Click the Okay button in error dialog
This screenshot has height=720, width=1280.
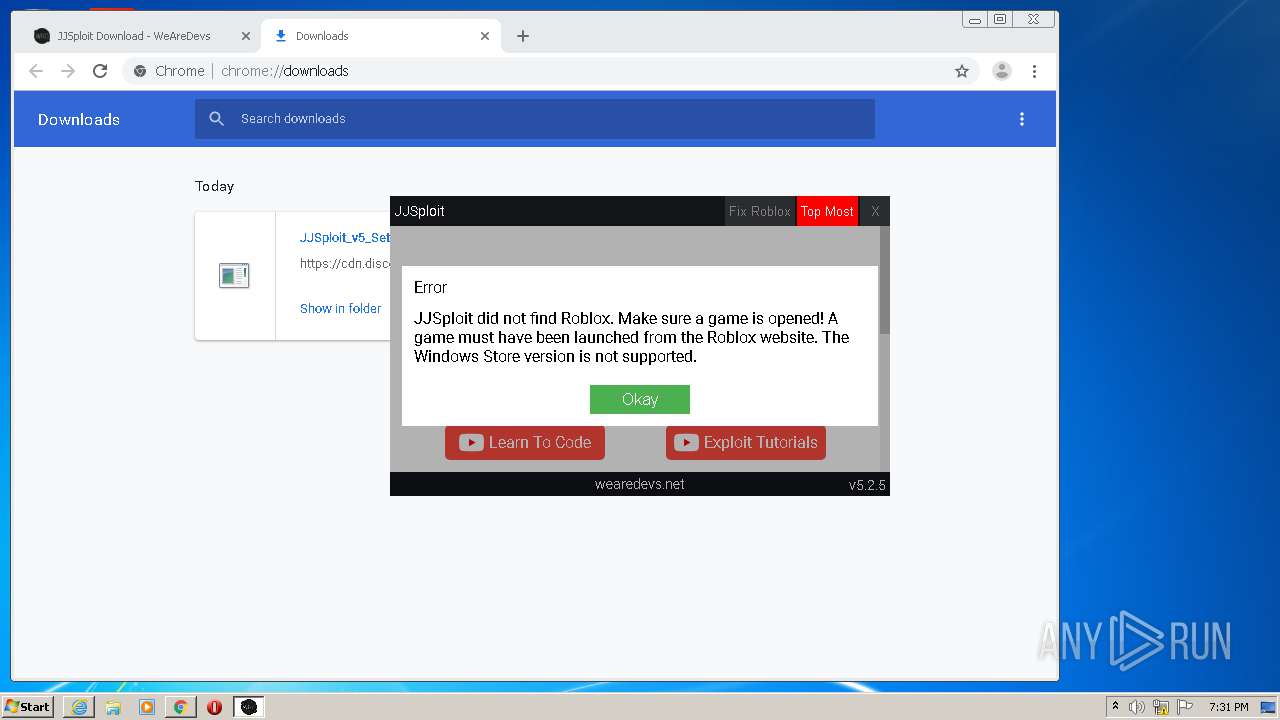(x=640, y=399)
